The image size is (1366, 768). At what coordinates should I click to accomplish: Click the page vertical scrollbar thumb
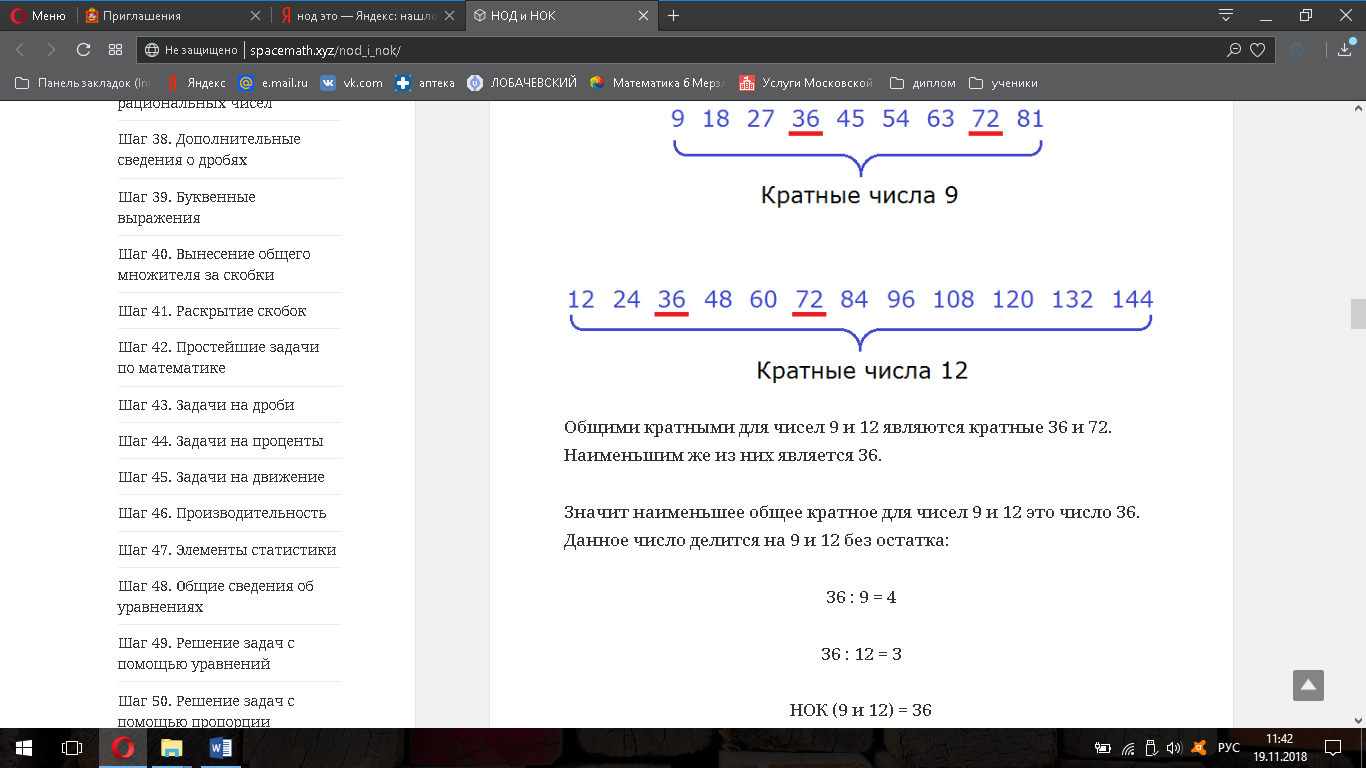1358,314
